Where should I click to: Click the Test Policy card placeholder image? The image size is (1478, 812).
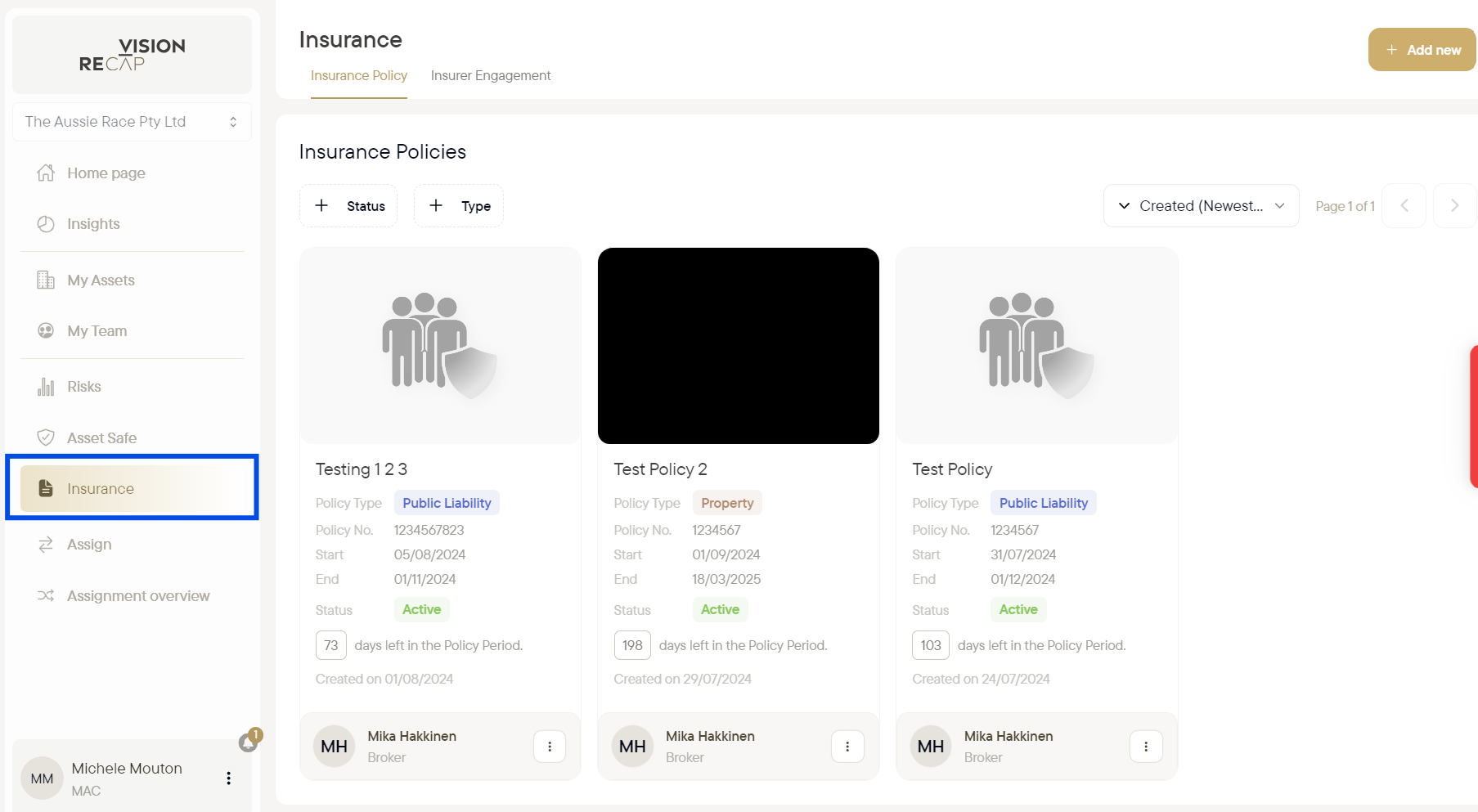coord(1037,346)
